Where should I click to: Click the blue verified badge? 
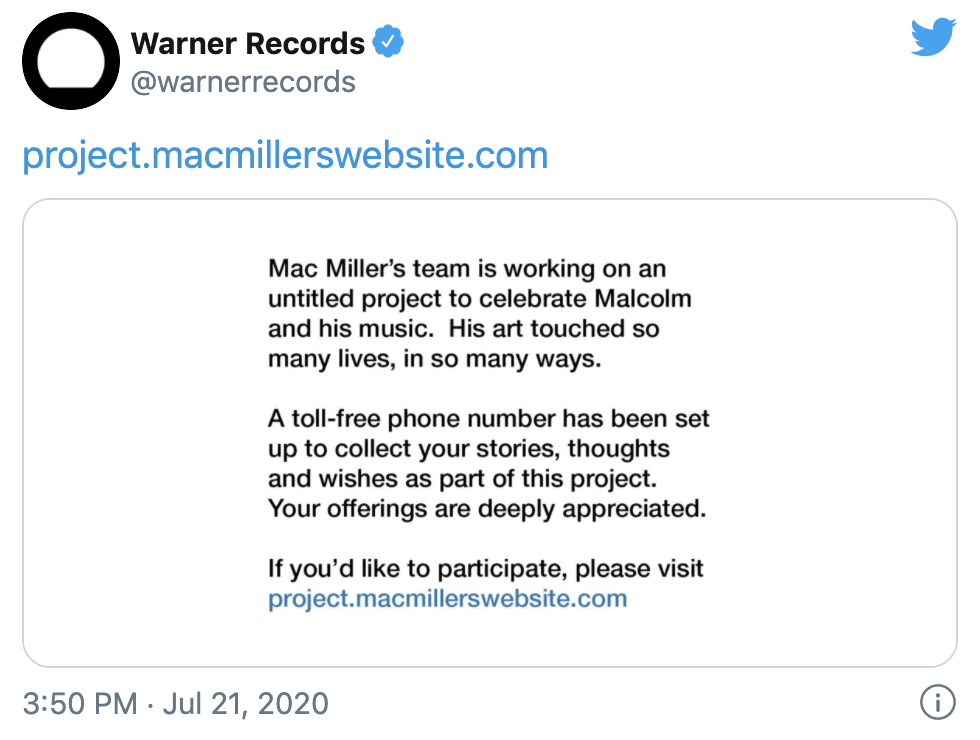click(388, 43)
